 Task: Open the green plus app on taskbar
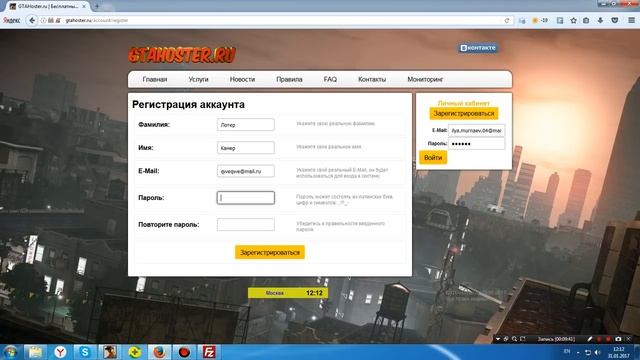pos(134,352)
